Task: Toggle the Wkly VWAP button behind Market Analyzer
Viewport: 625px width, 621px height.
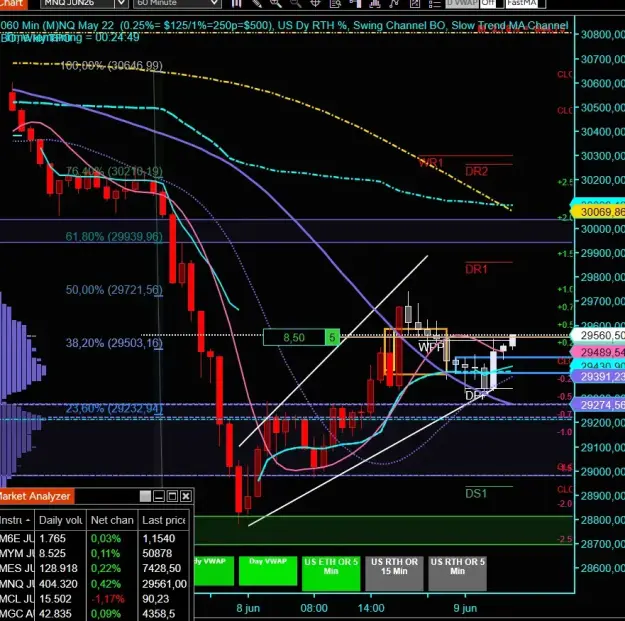Action: pos(214,570)
